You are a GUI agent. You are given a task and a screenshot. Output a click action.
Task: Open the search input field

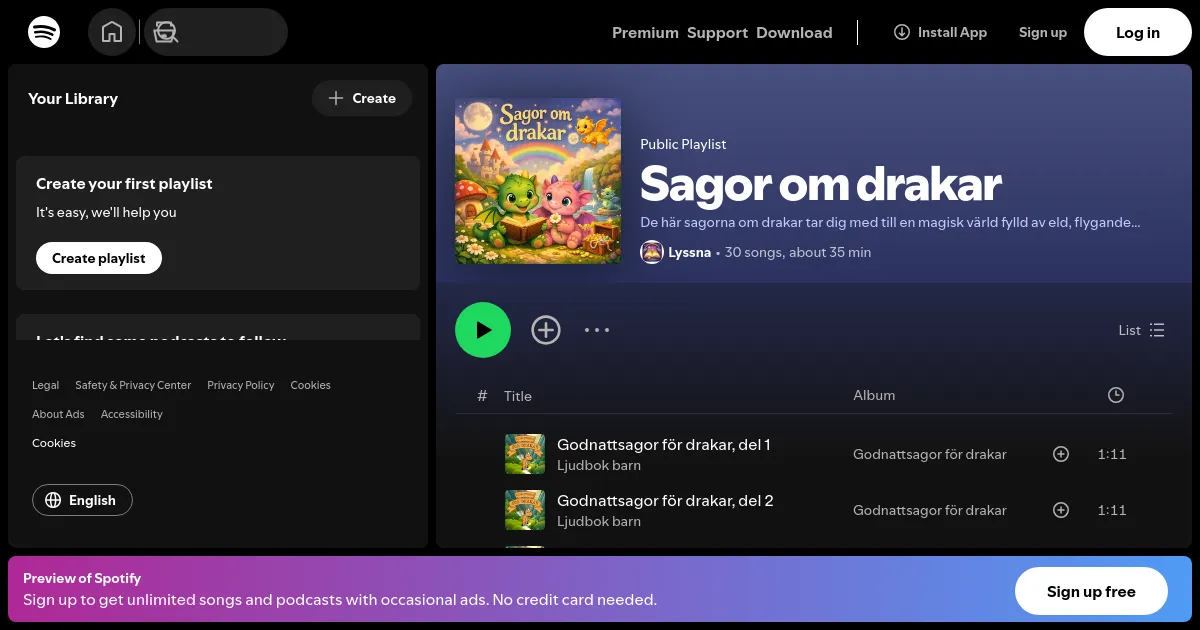(x=225, y=32)
